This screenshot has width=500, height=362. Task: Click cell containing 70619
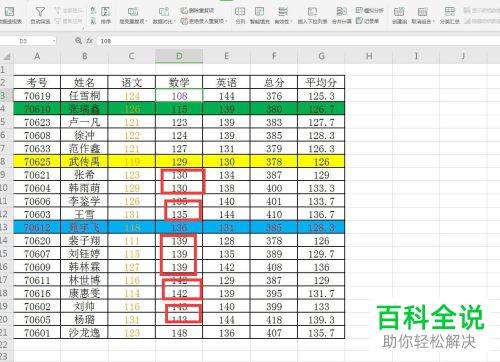(x=37, y=96)
